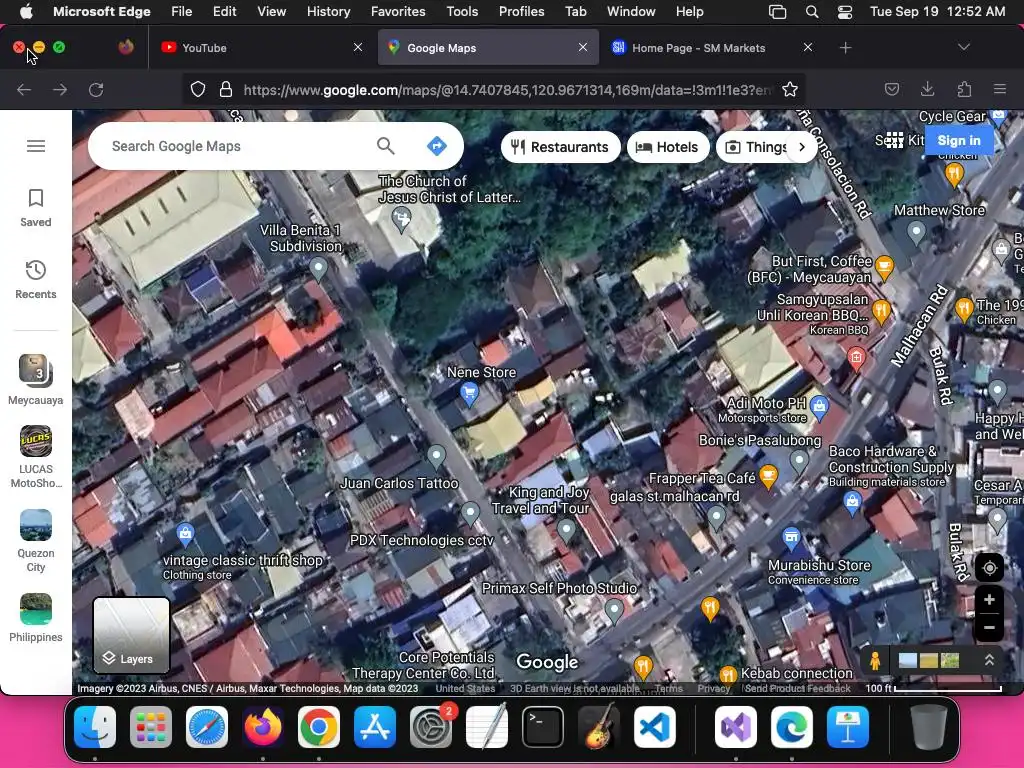Switch to Home Page - SM Markets tab
Screen dimensions: 1024x768
pyautogui.click(x=710, y=48)
